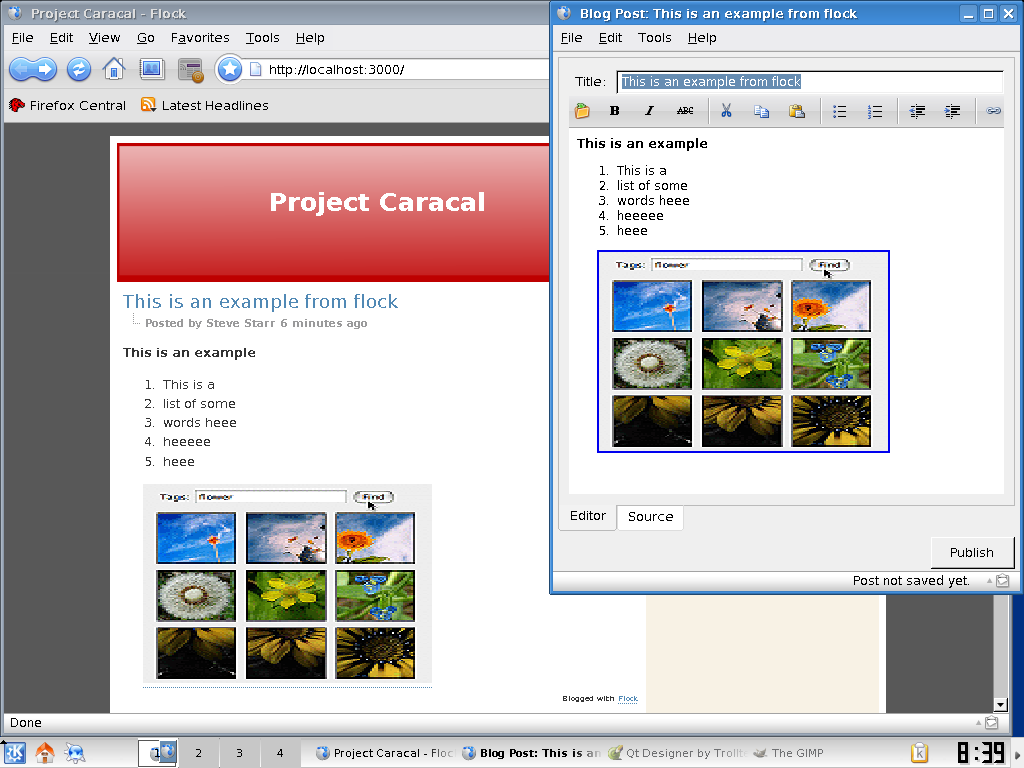
Task: Open The GIMP from the taskbar
Action: 788,753
